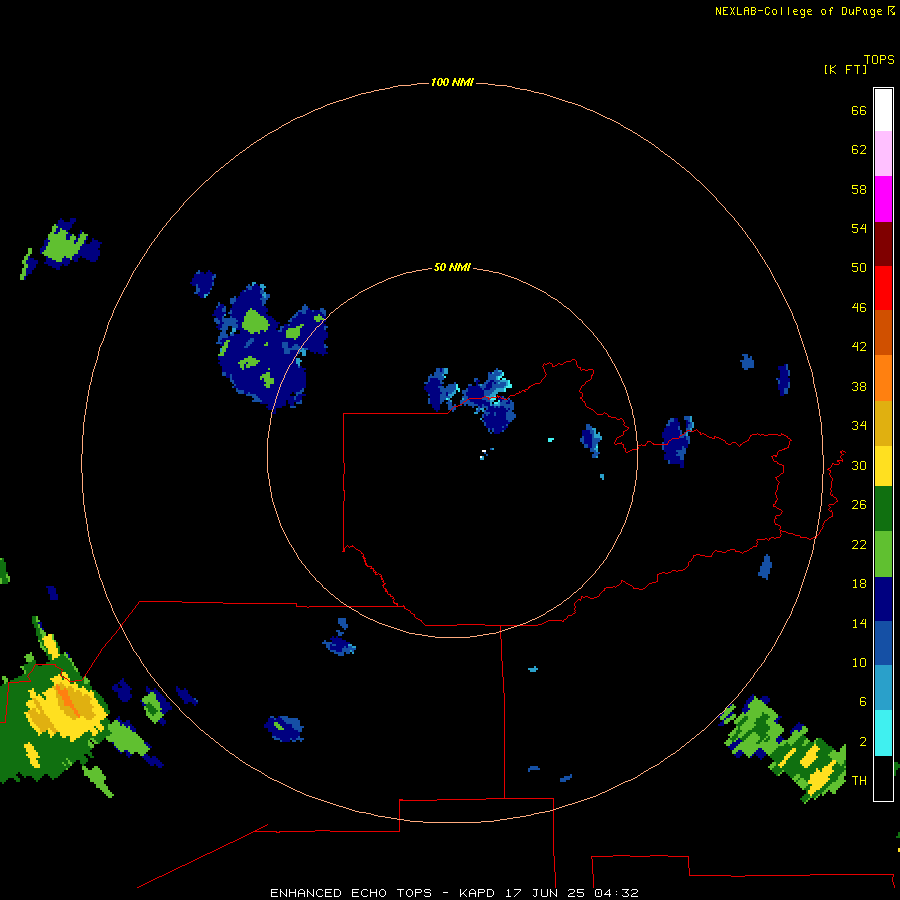The width and height of the screenshot is (900, 900).
Task: Click the orange core of southwest storm
Action: [68, 700]
